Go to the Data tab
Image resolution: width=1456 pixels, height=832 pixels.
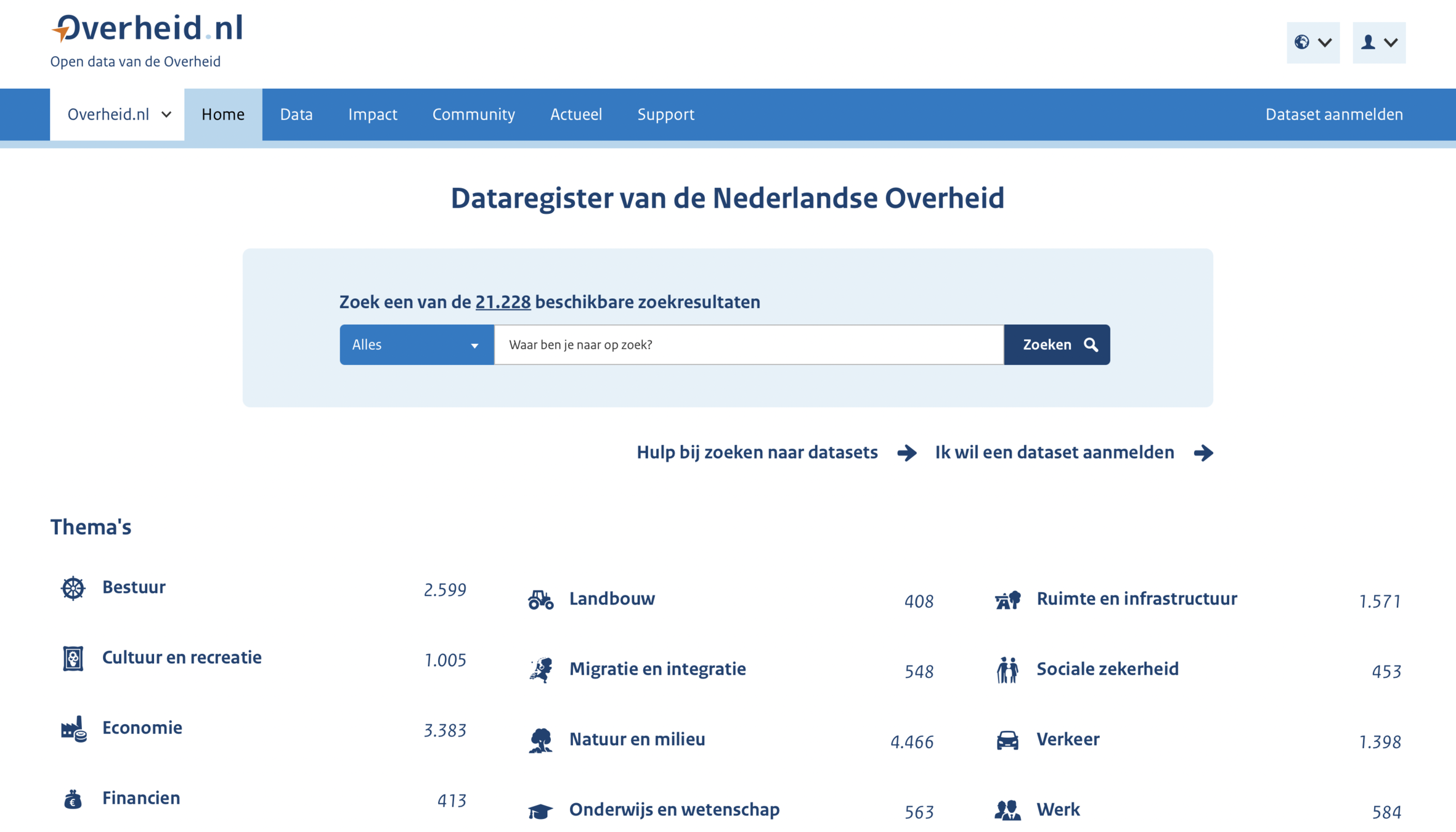tap(296, 115)
